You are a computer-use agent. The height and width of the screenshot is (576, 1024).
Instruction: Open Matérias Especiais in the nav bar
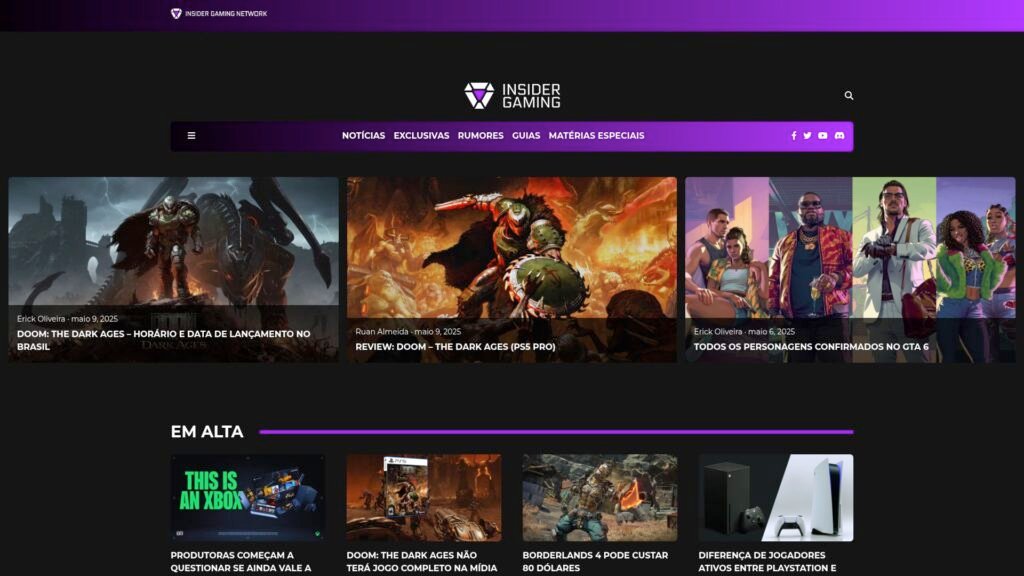tap(596, 136)
